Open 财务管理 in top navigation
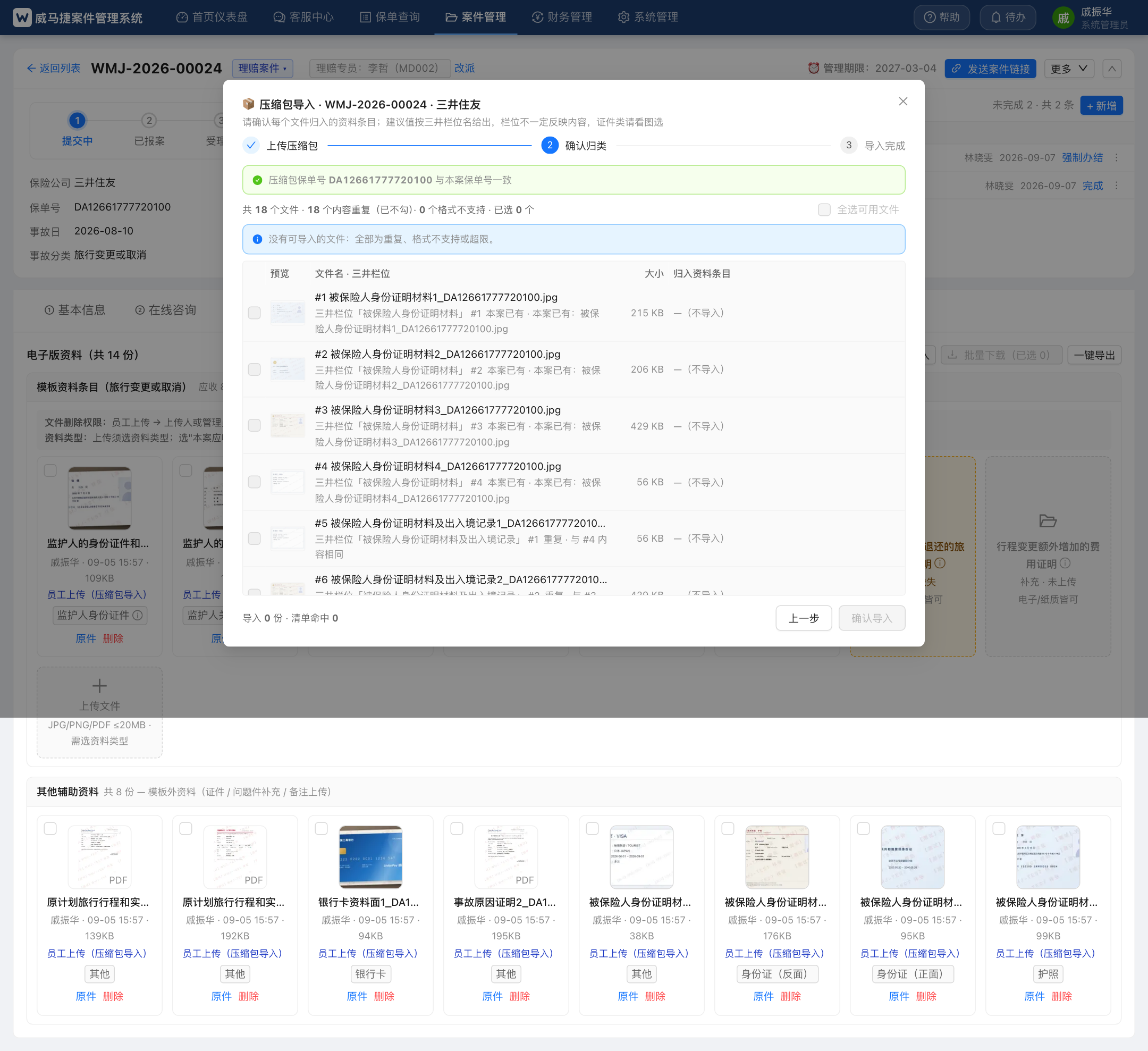This screenshot has height=1051, width=1148. point(562,17)
